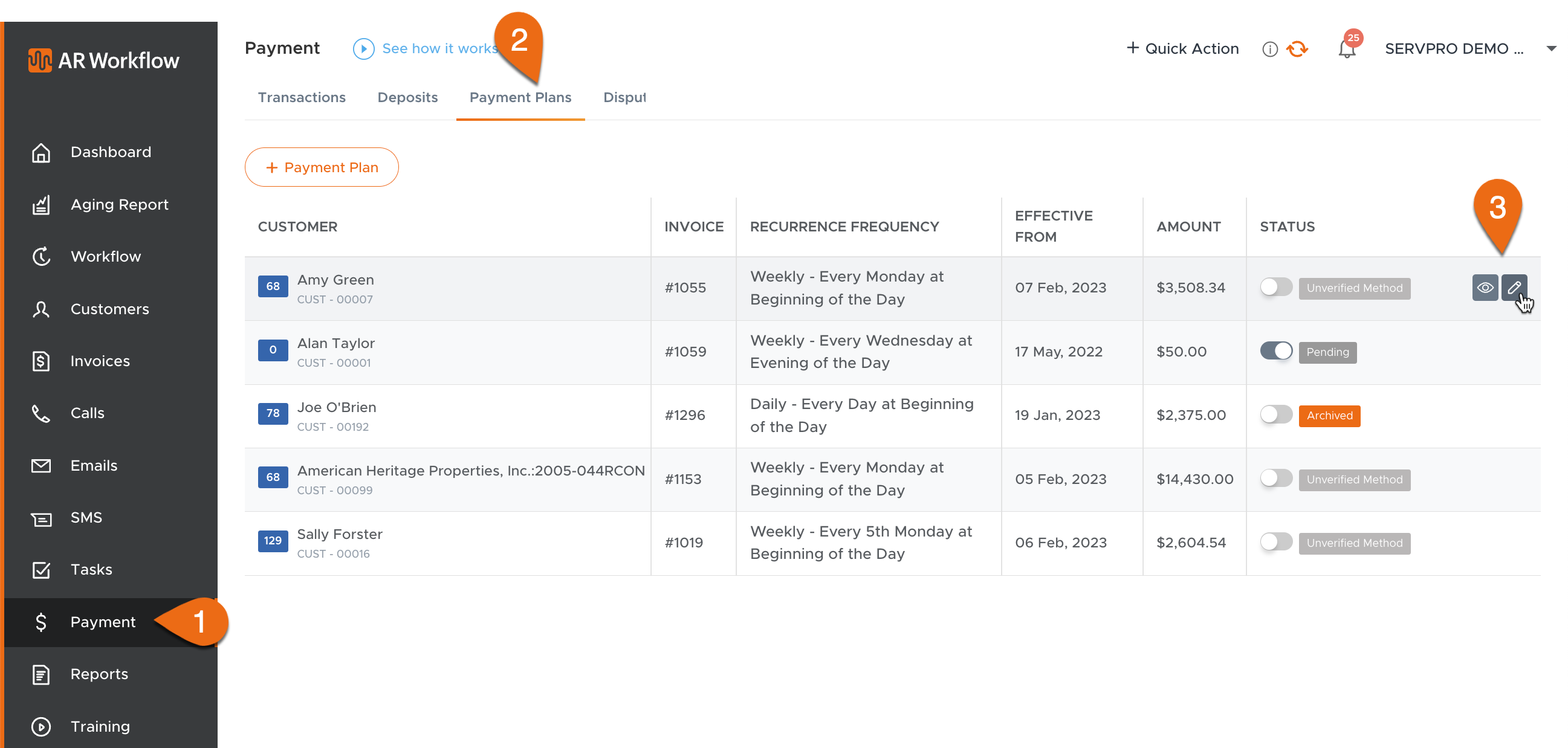Open the Emails sidebar item

click(93, 465)
